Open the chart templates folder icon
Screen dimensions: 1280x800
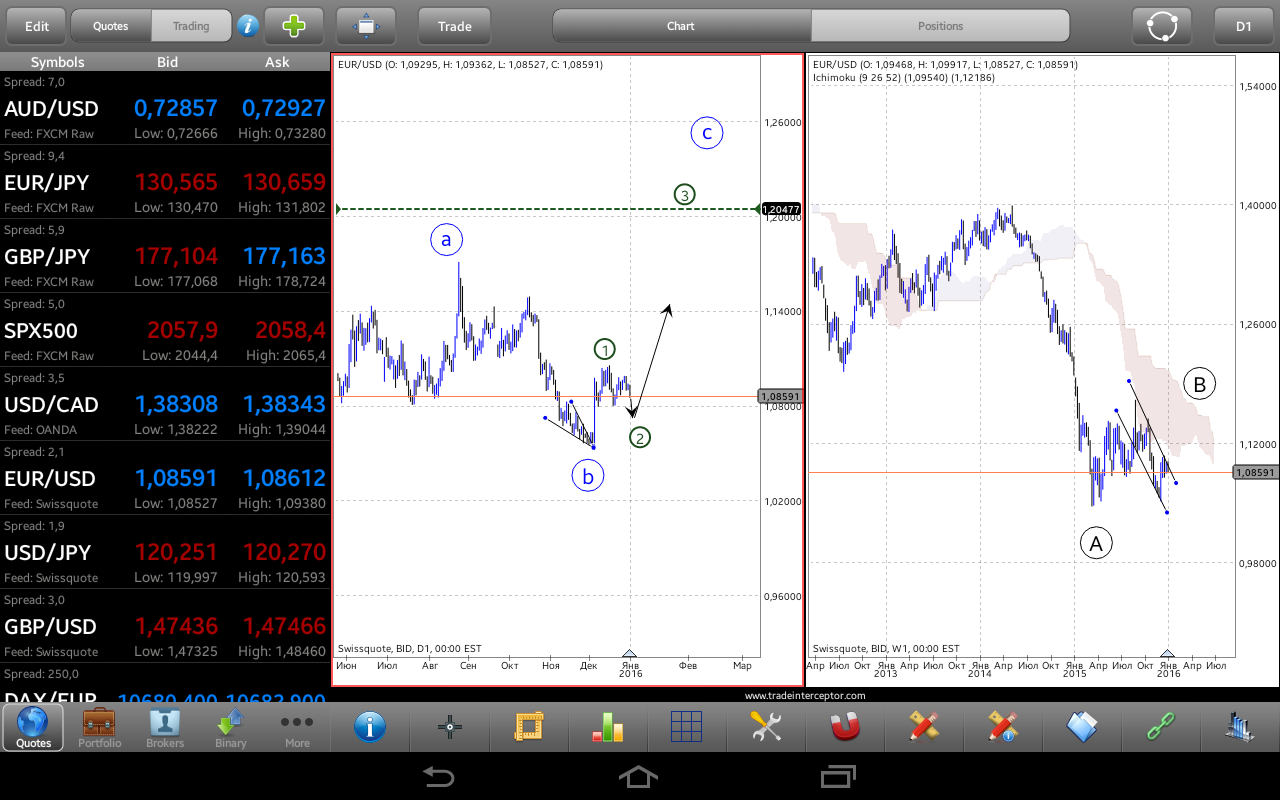coord(1082,727)
